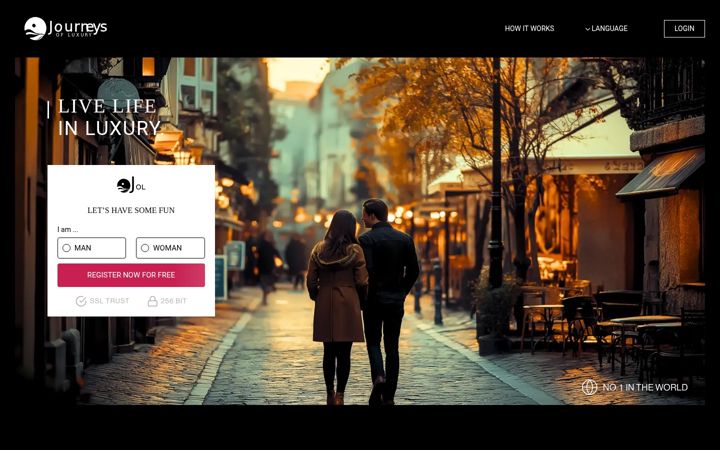Click the LOGIN button
The width and height of the screenshot is (720, 450).
(684, 28)
